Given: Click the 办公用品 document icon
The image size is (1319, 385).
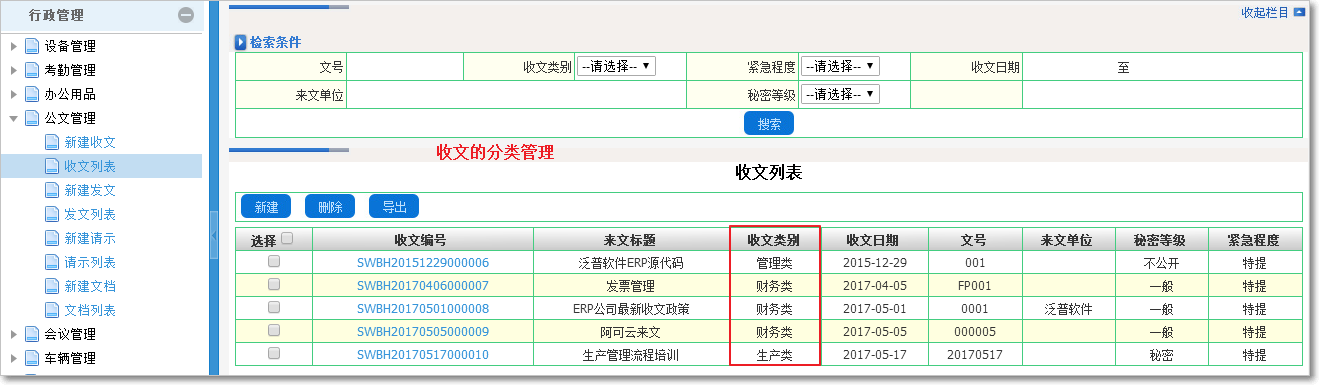Looking at the screenshot, I should (x=32, y=94).
